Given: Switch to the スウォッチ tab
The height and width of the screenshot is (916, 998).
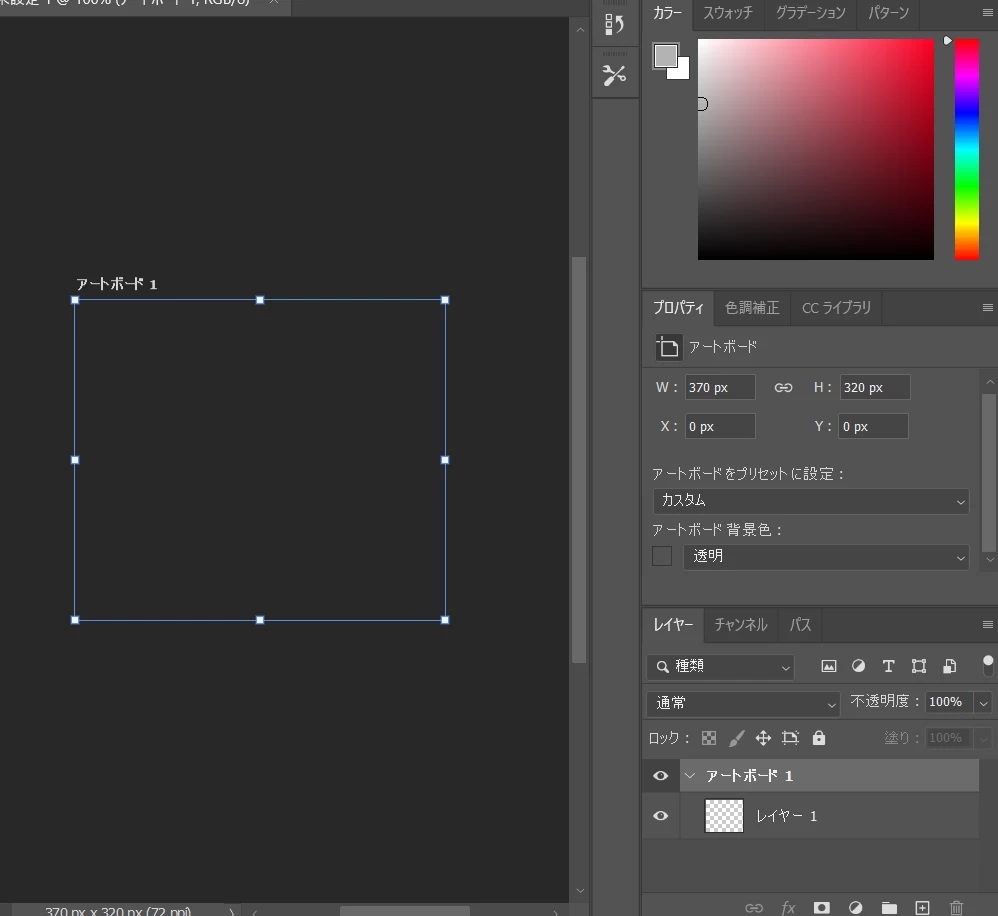Looking at the screenshot, I should pyautogui.click(x=728, y=13).
